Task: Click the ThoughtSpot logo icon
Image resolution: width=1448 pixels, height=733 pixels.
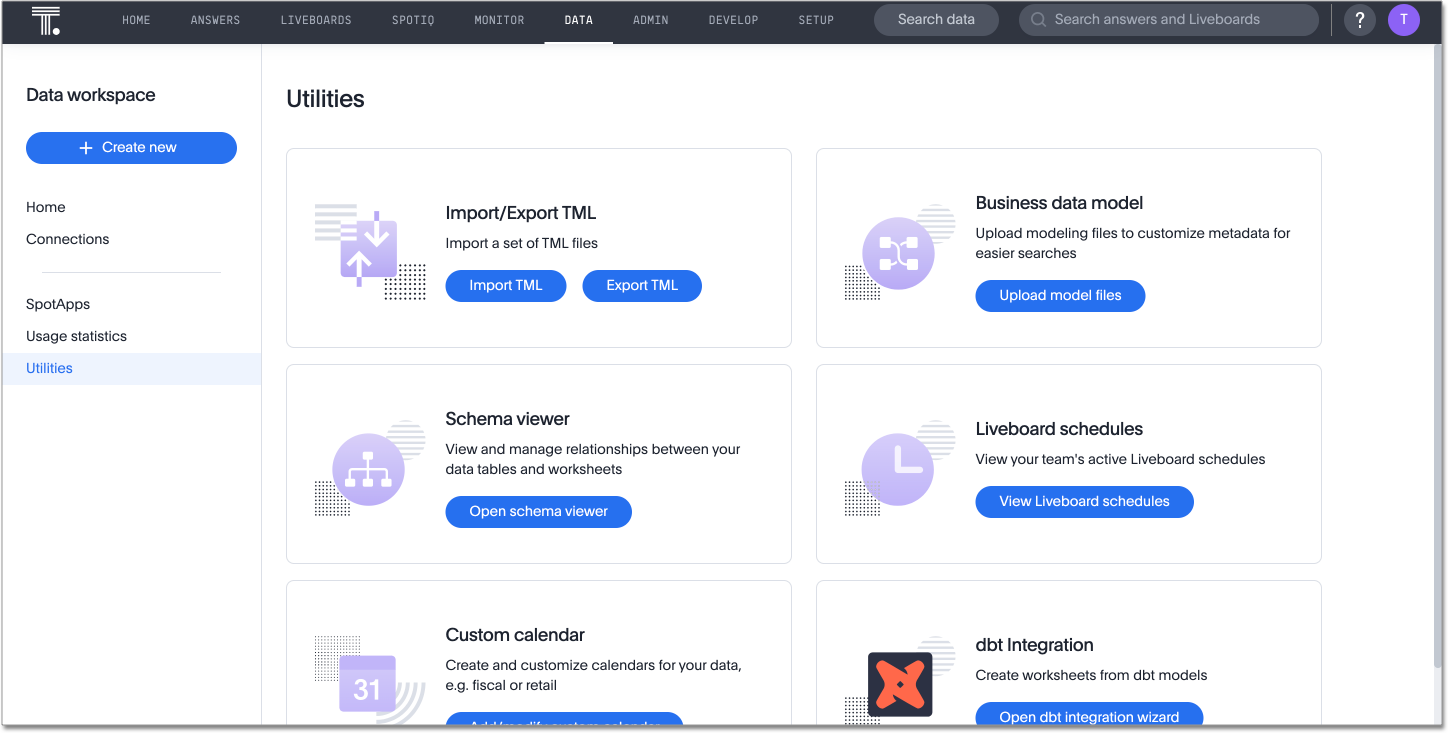Action: [x=46, y=20]
